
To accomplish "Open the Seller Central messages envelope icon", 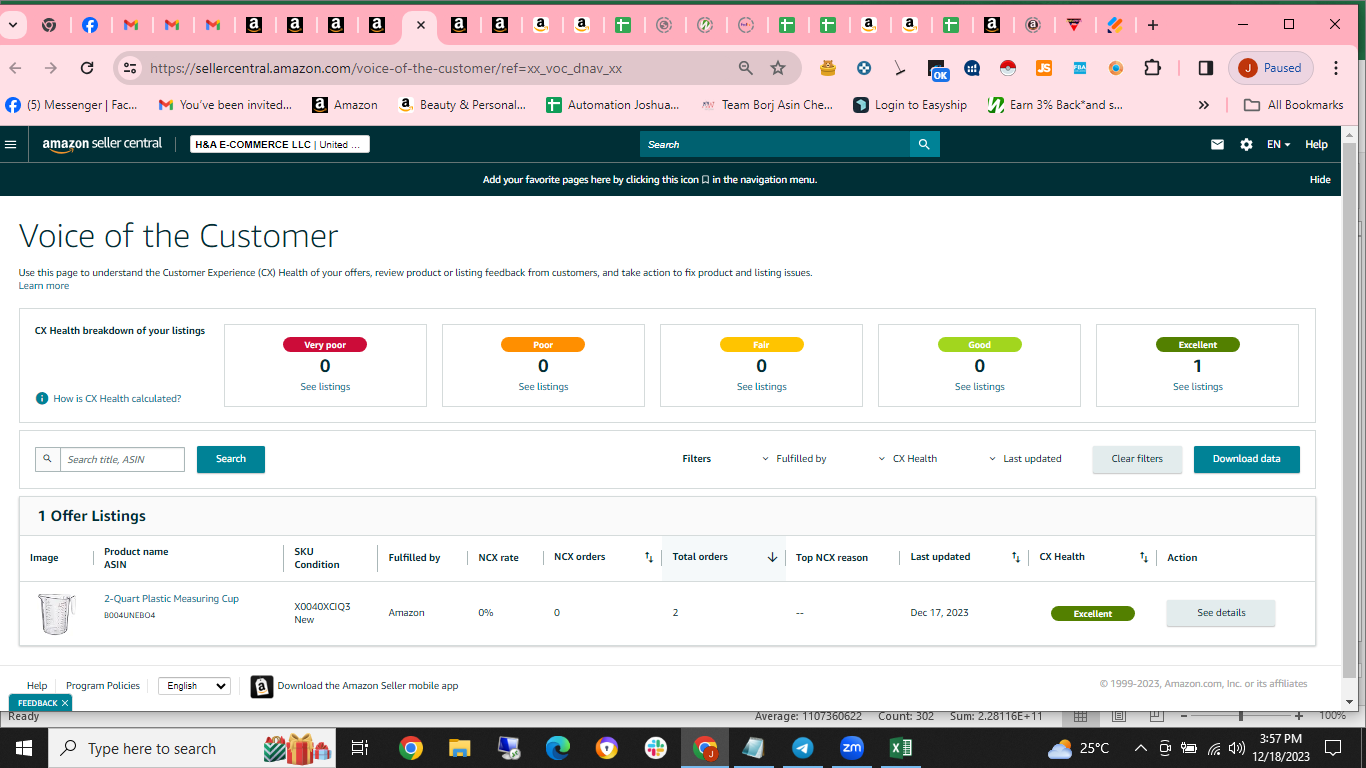I will (x=1217, y=144).
